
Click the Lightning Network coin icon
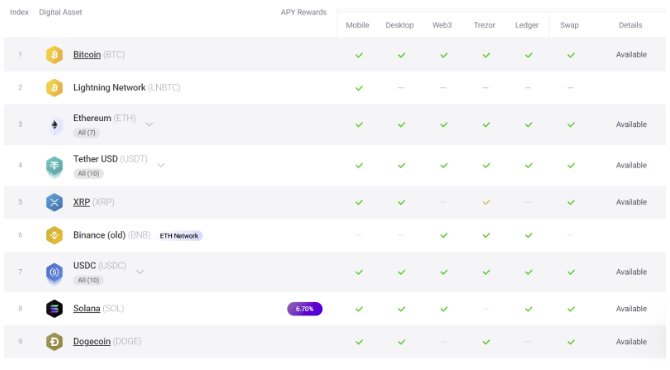[54, 88]
